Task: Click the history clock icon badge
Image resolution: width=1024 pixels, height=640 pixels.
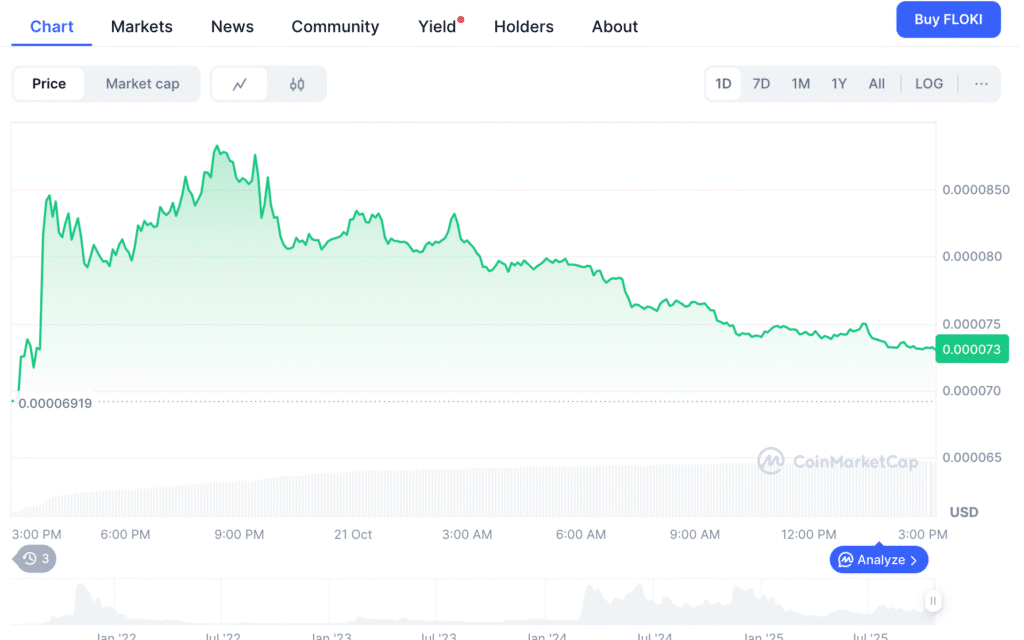Action: pyautogui.click(x=35, y=559)
